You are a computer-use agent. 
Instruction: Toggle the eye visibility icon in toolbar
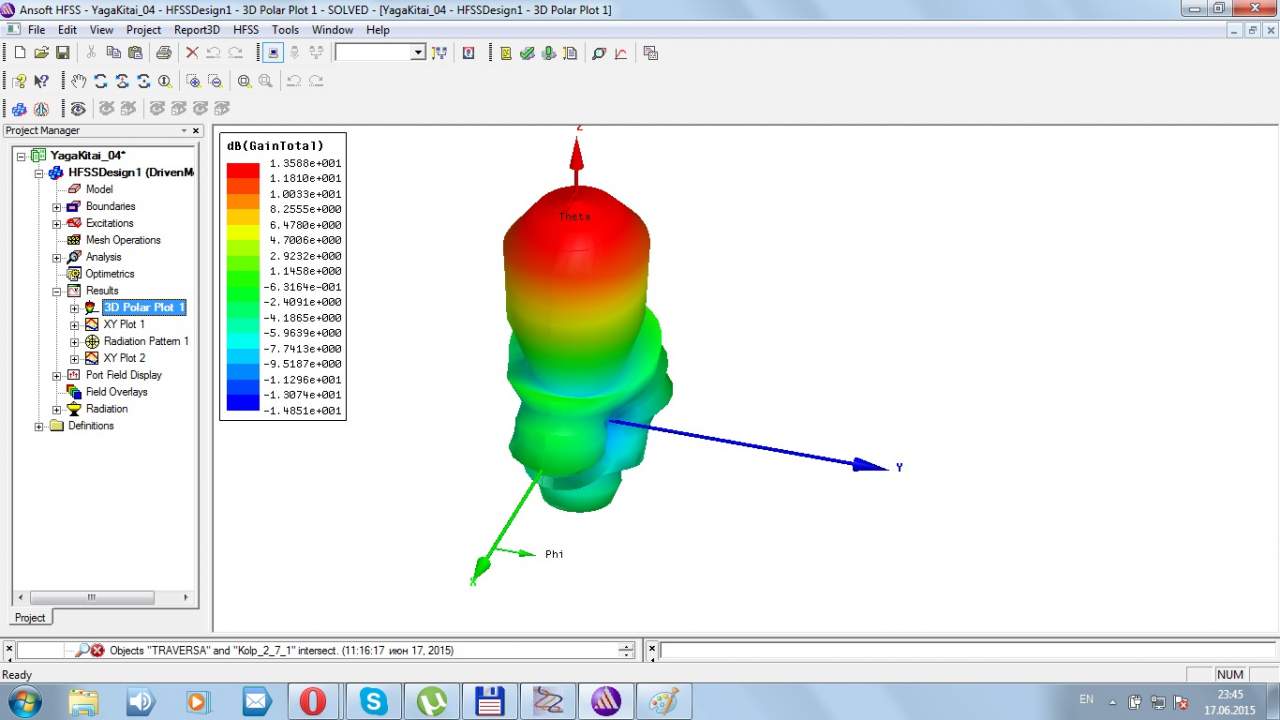coord(78,109)
